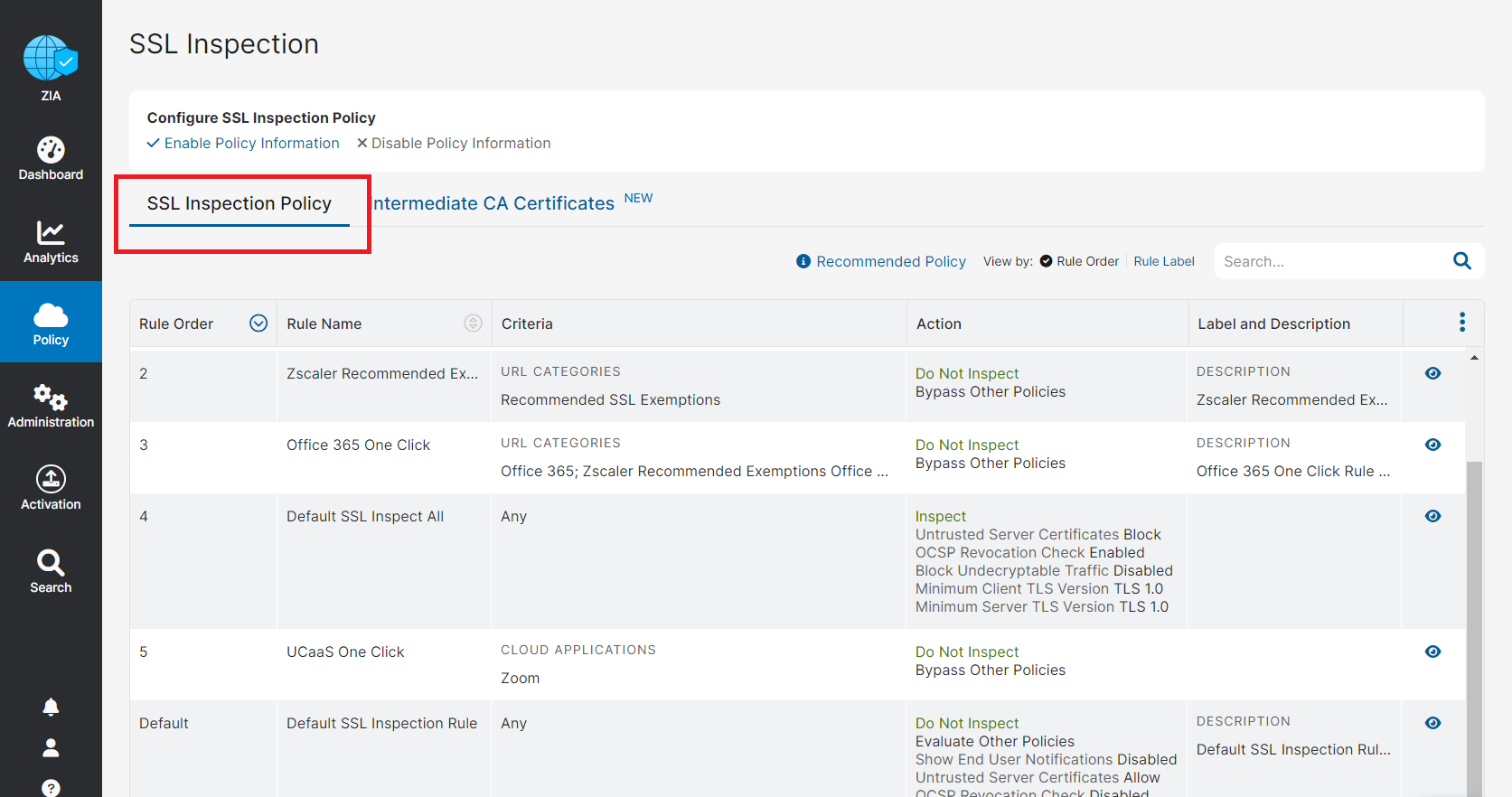Screen dimensions: 1512x797
Task: Click Office 365 One Click Rule description
Action: [x=1293, y=471]
